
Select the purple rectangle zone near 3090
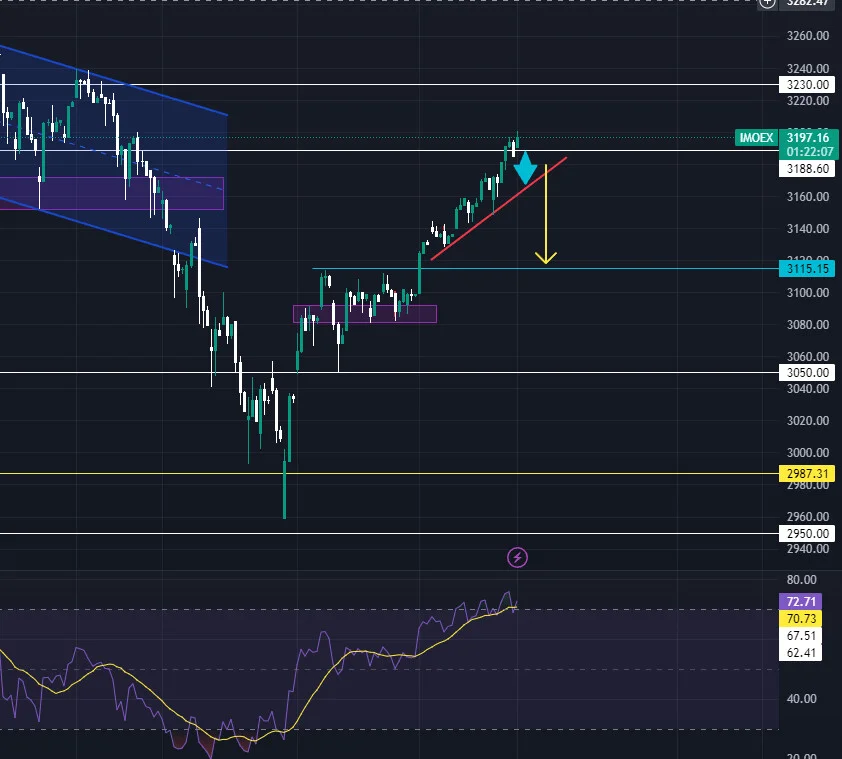click(365, 314)
